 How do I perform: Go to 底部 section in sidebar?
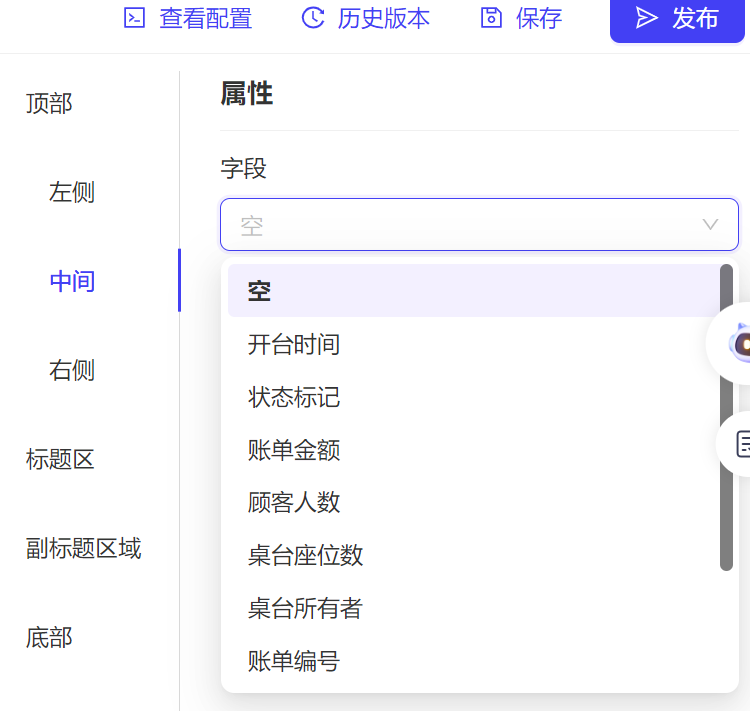point(49,637)
